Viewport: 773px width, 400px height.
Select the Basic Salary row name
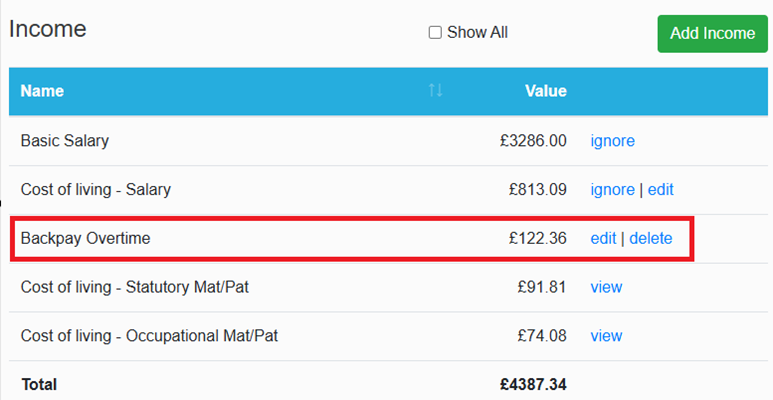coord(65,141)
